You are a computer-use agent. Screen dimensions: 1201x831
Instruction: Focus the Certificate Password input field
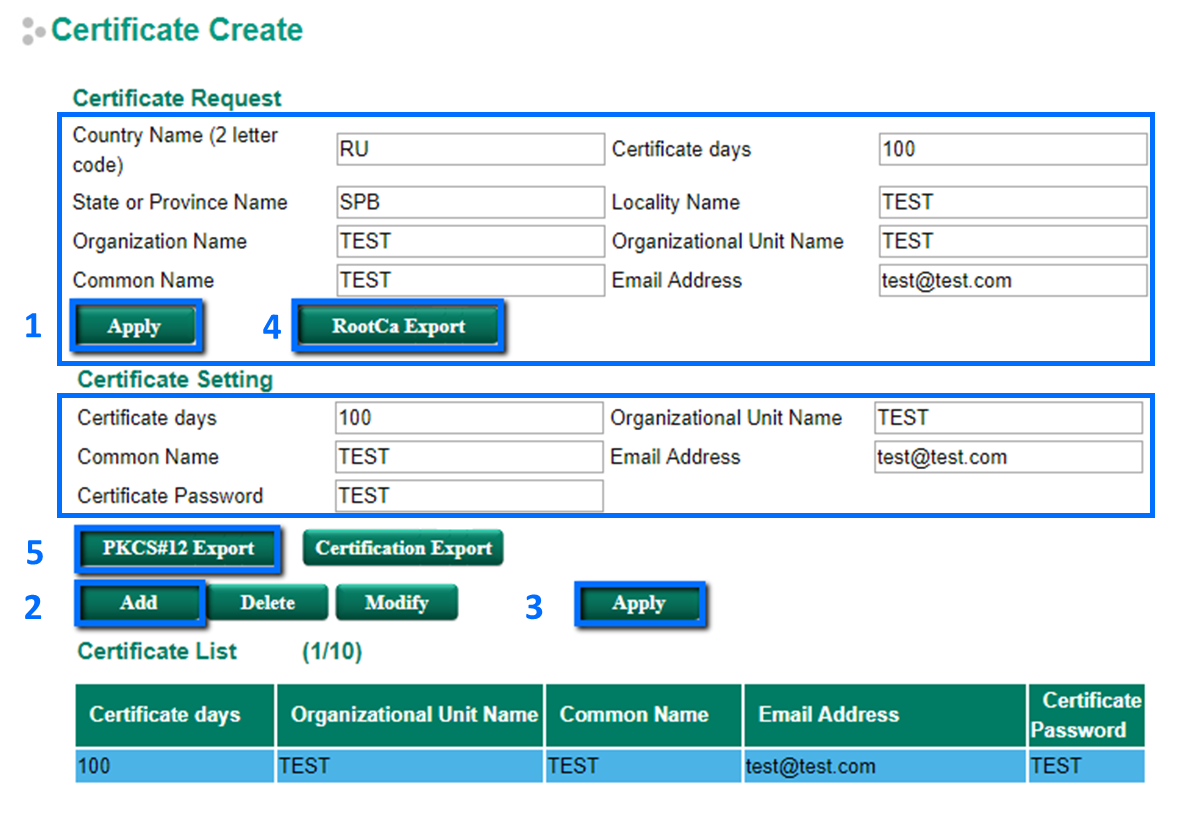point(469,496)
